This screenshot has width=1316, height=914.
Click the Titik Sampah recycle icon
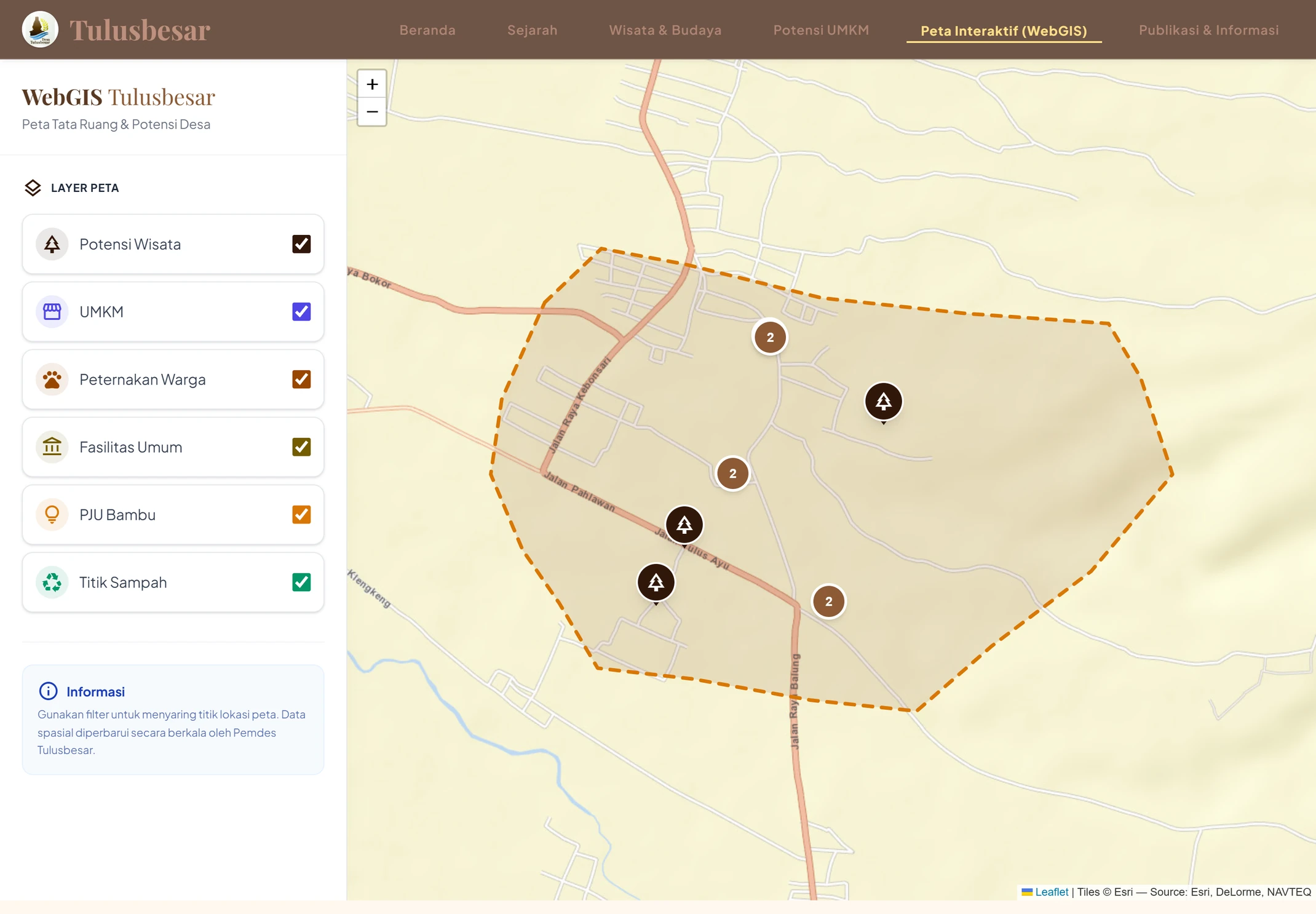point(52,582)
